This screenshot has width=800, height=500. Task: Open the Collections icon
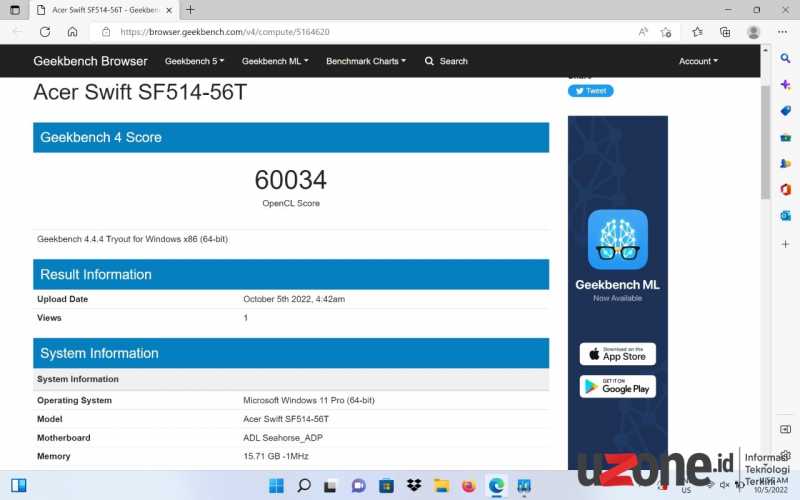(724, 32)
